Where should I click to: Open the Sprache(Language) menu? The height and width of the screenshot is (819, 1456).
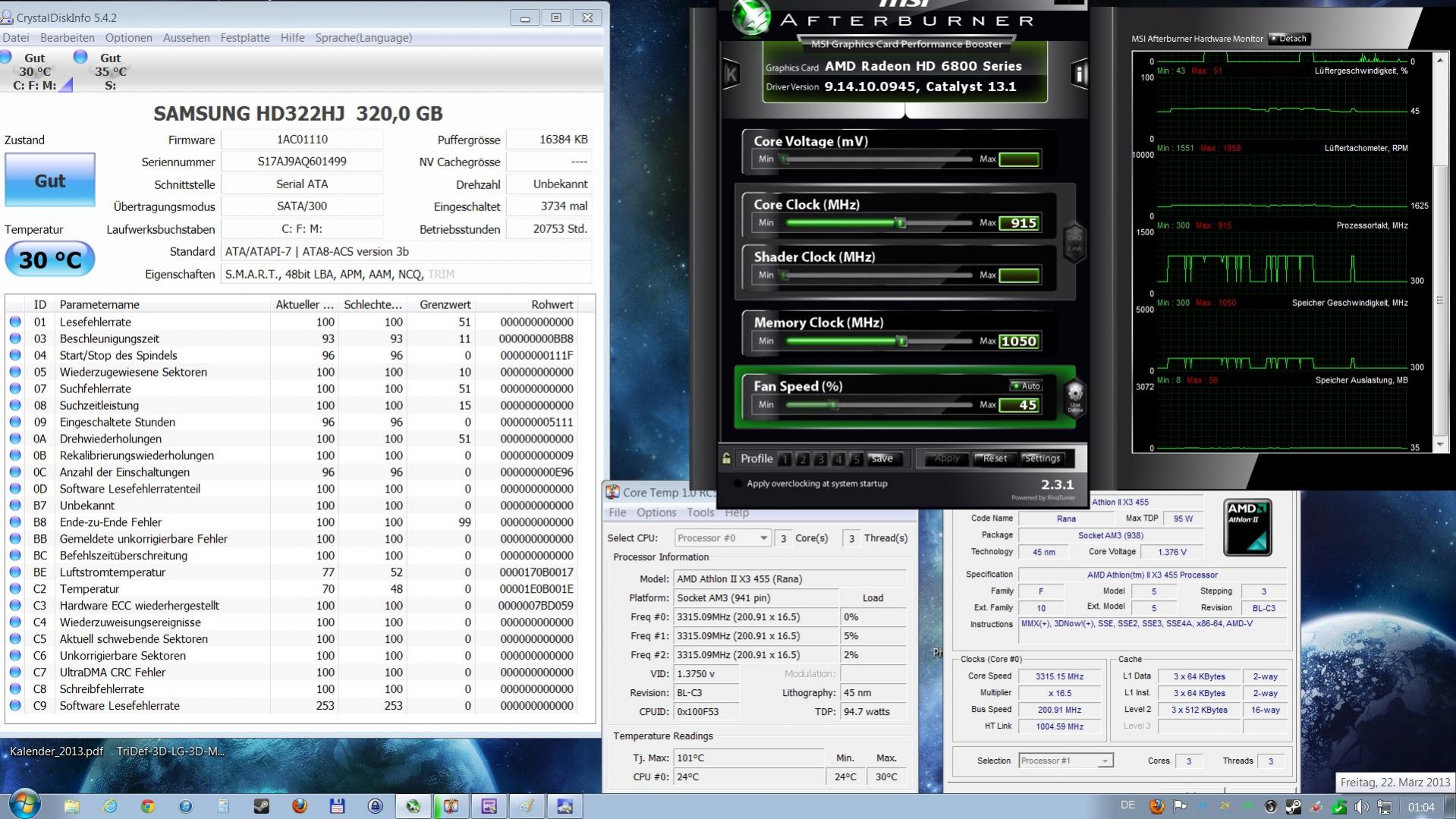[363, 38]
